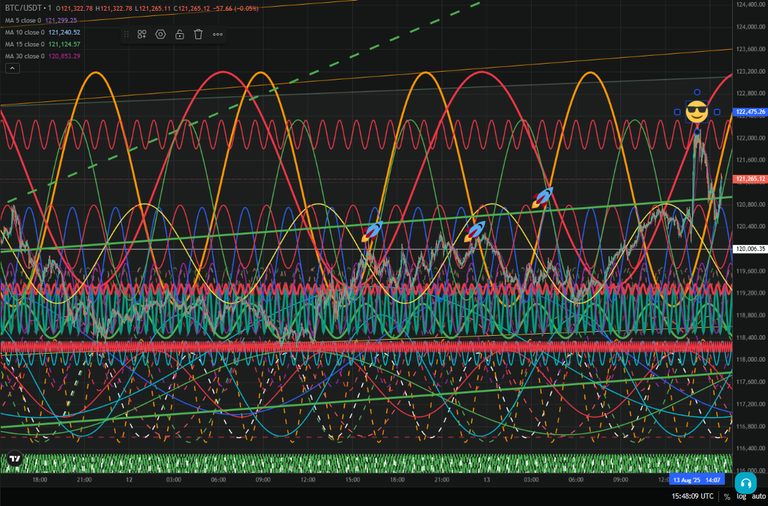
Task: Click the 123,200.00 price axis tick
Action: point(750,72)
